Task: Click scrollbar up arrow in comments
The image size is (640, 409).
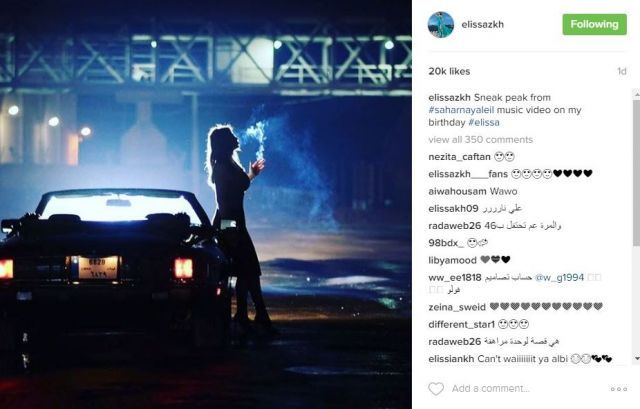Action: pyautogui.click(x=637, y=94)
